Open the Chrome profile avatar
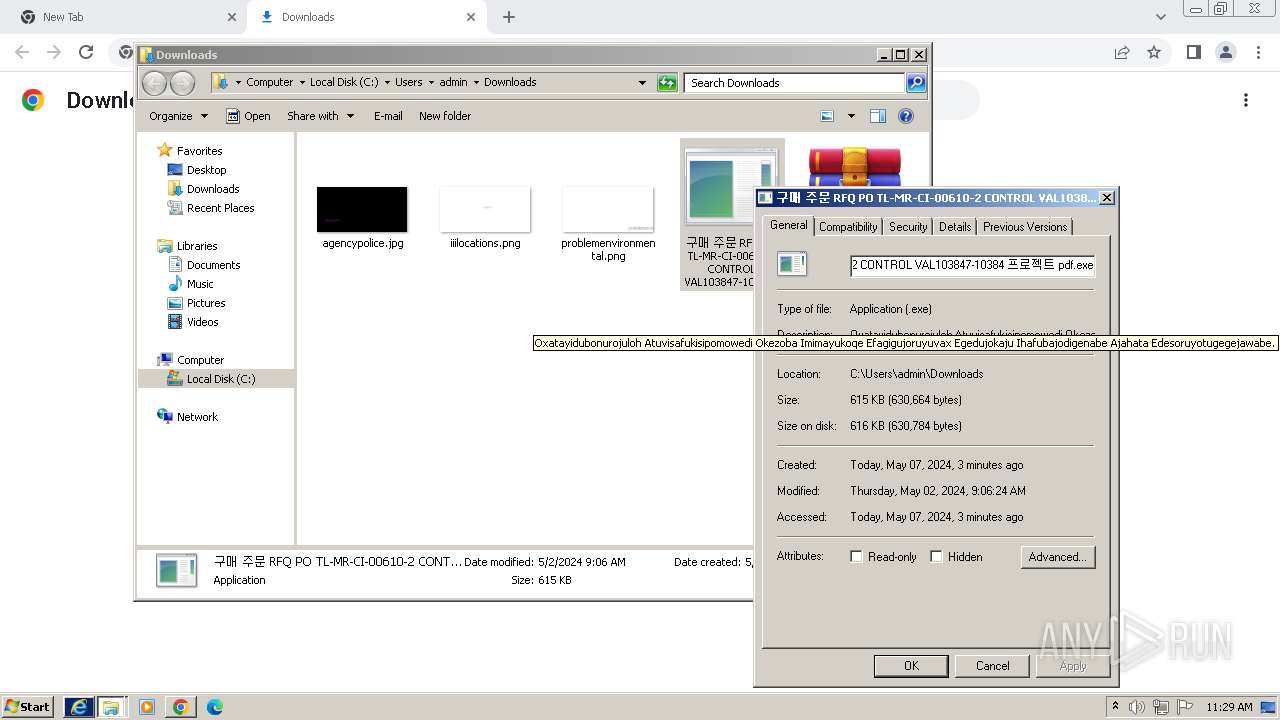1280x720 pixels. [x=1225, y=52]
